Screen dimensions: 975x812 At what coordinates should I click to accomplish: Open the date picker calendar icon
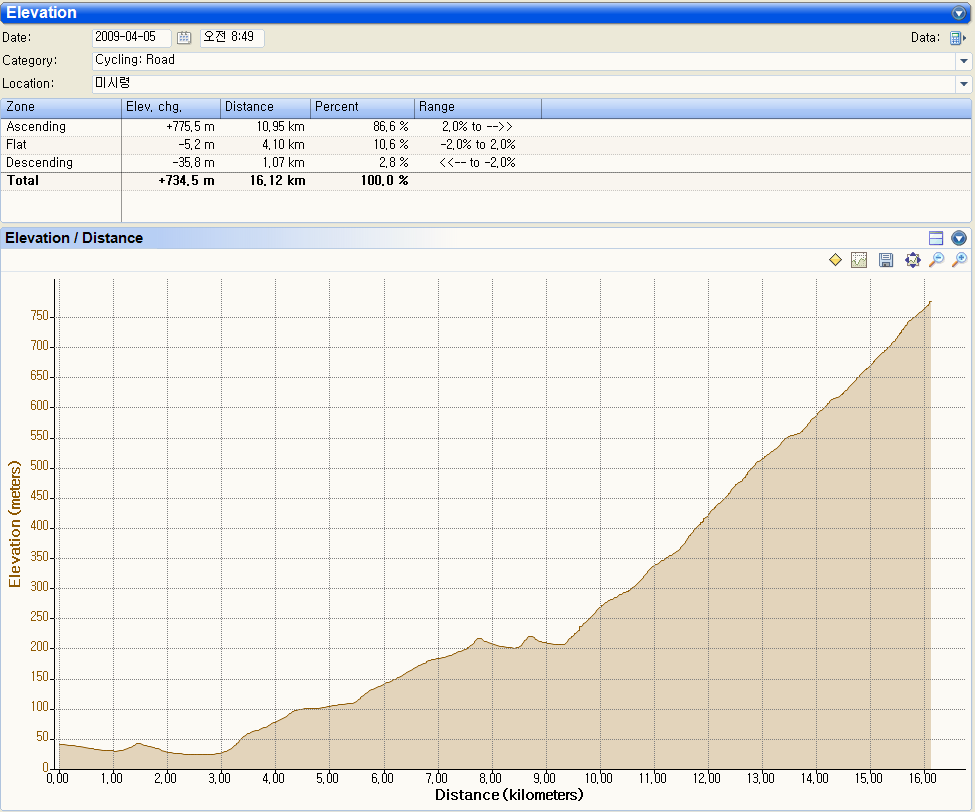click(184, 38)
